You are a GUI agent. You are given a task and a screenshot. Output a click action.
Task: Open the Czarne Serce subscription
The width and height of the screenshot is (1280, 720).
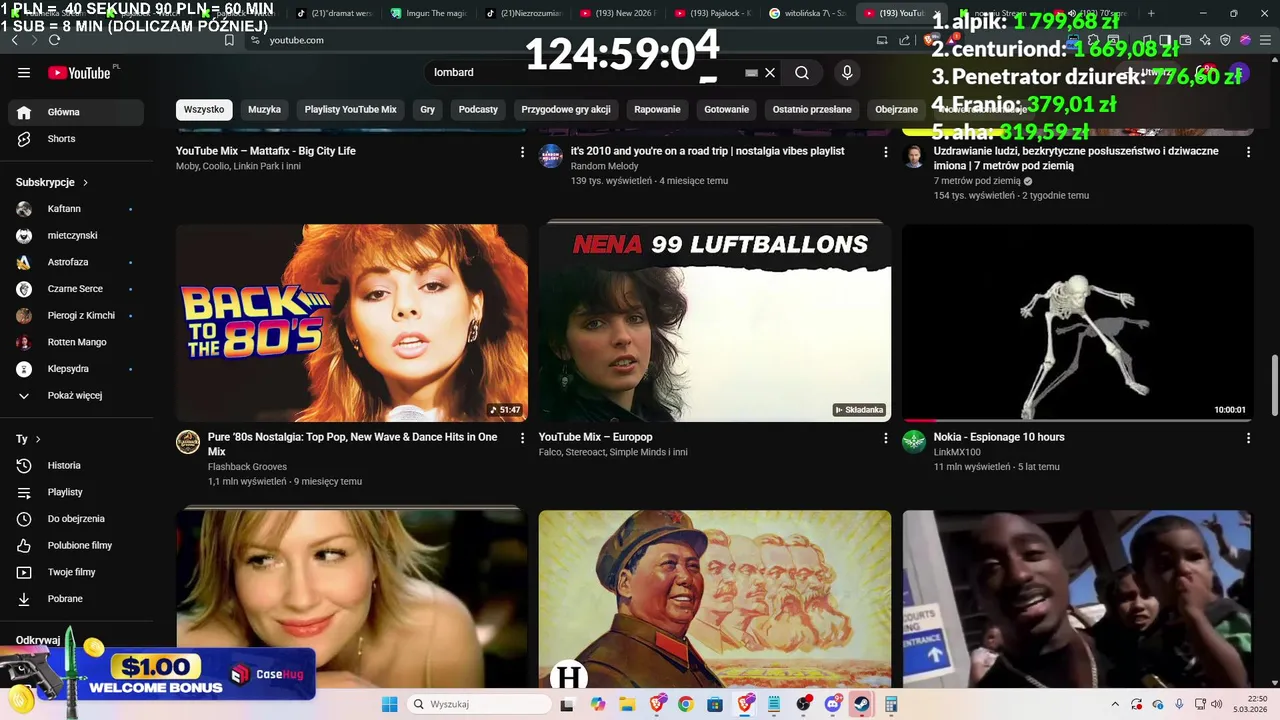click(76, 289)
